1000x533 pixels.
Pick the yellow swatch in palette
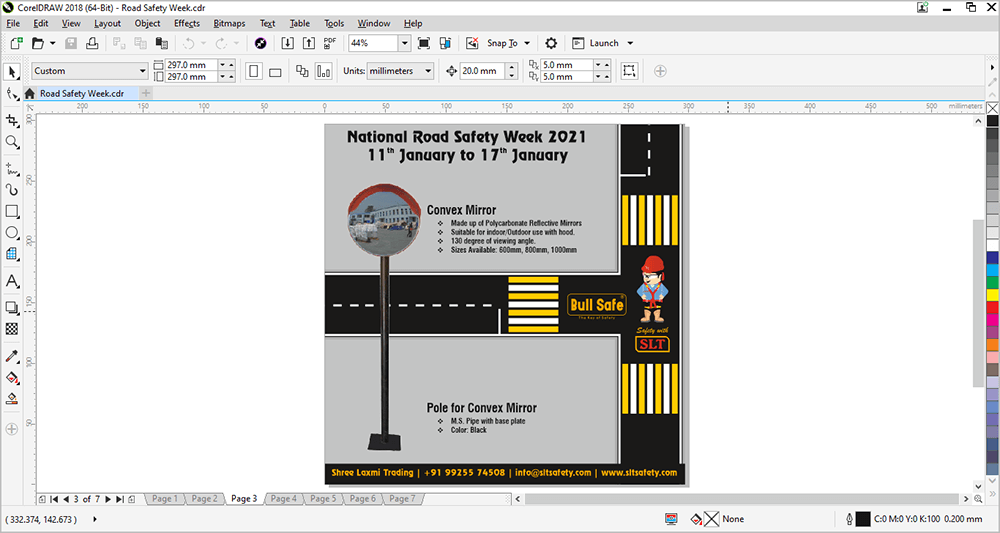click(x=992, y=295)
